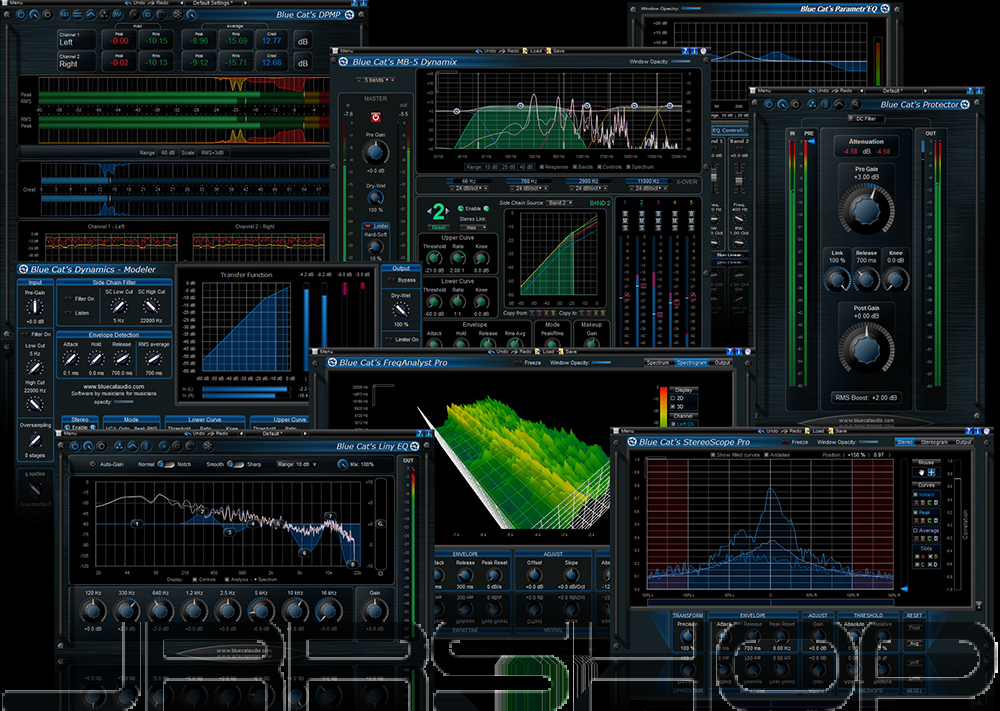Adjust the Window Opacity slider in Parametr'EQ

pos(692,6)
